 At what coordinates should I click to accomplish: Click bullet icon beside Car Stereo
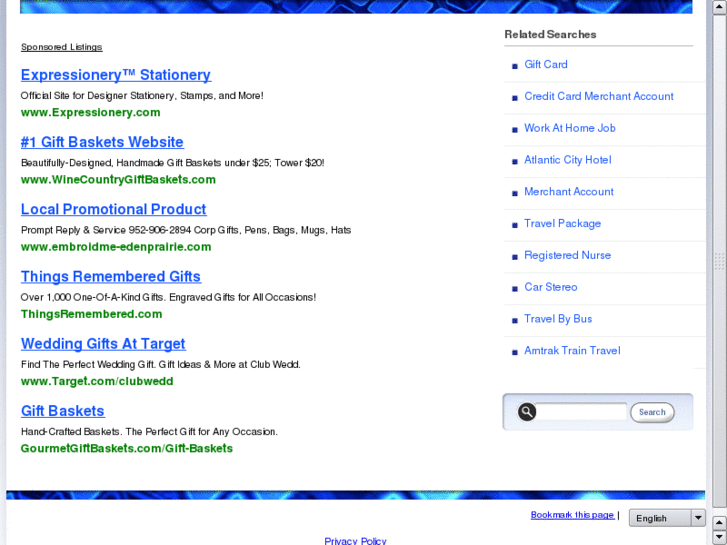(x=515, y=289)
